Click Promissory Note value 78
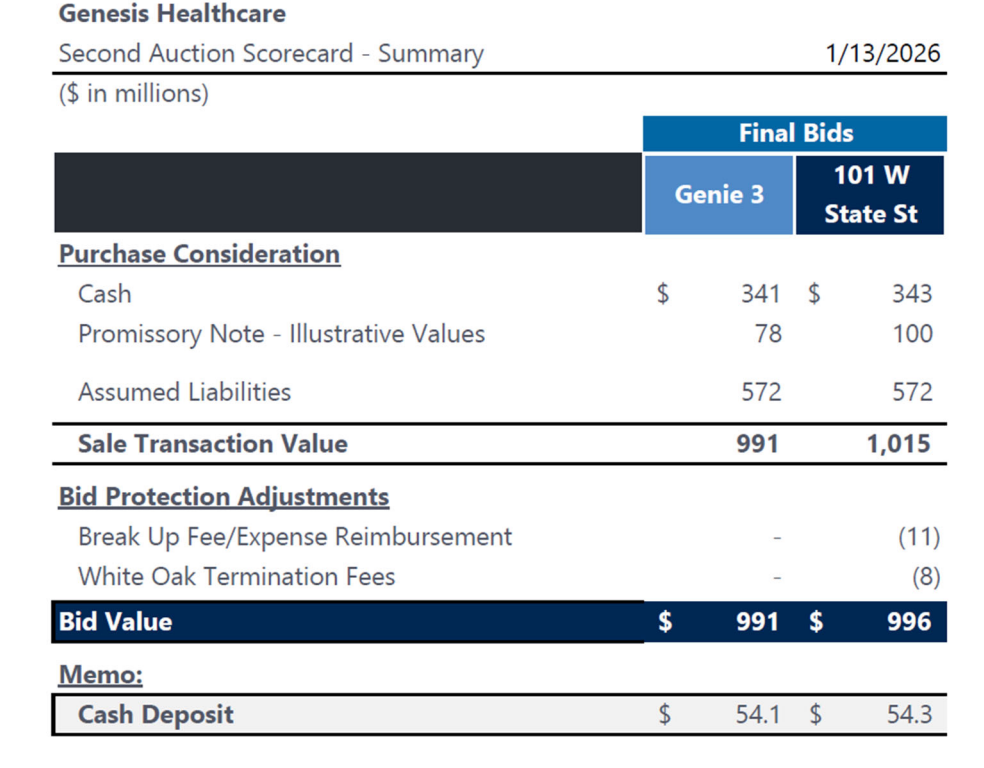984x768 pixels. (x=767, y=334)
